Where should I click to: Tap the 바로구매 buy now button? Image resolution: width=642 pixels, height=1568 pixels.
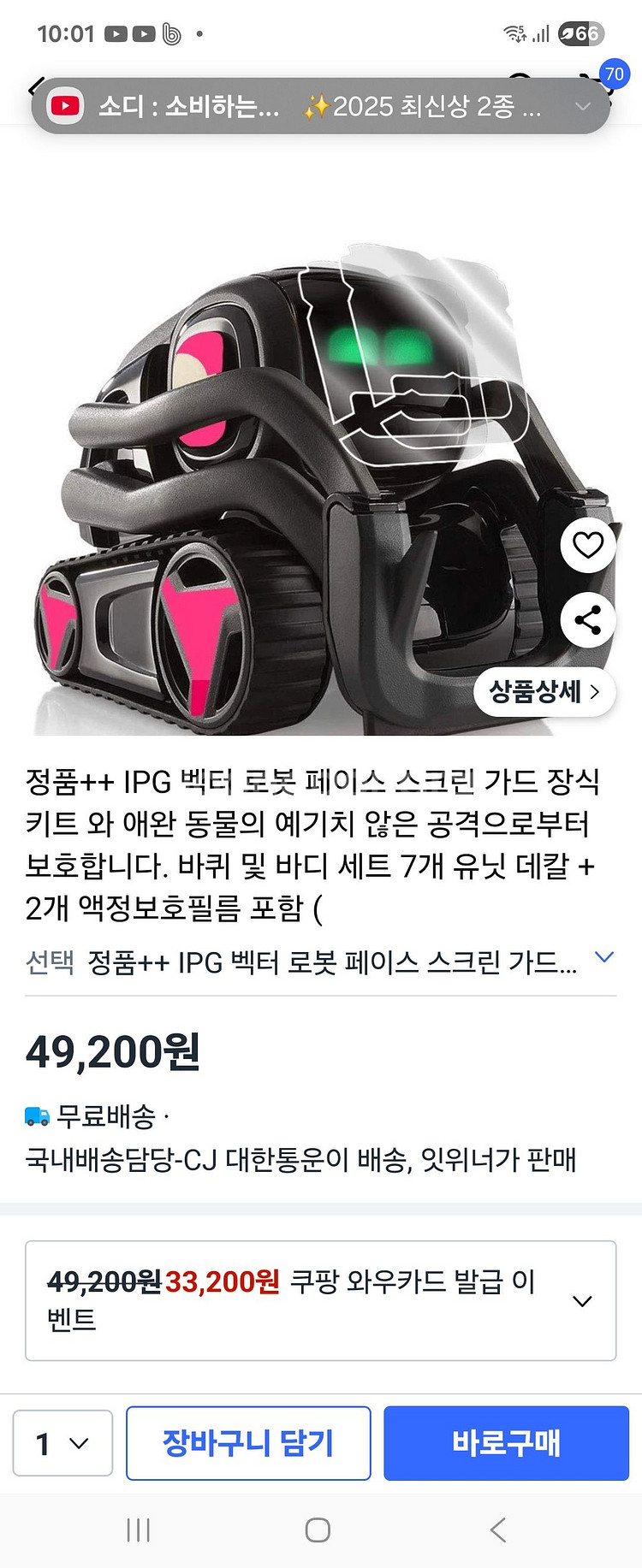tap(507, 1443)
